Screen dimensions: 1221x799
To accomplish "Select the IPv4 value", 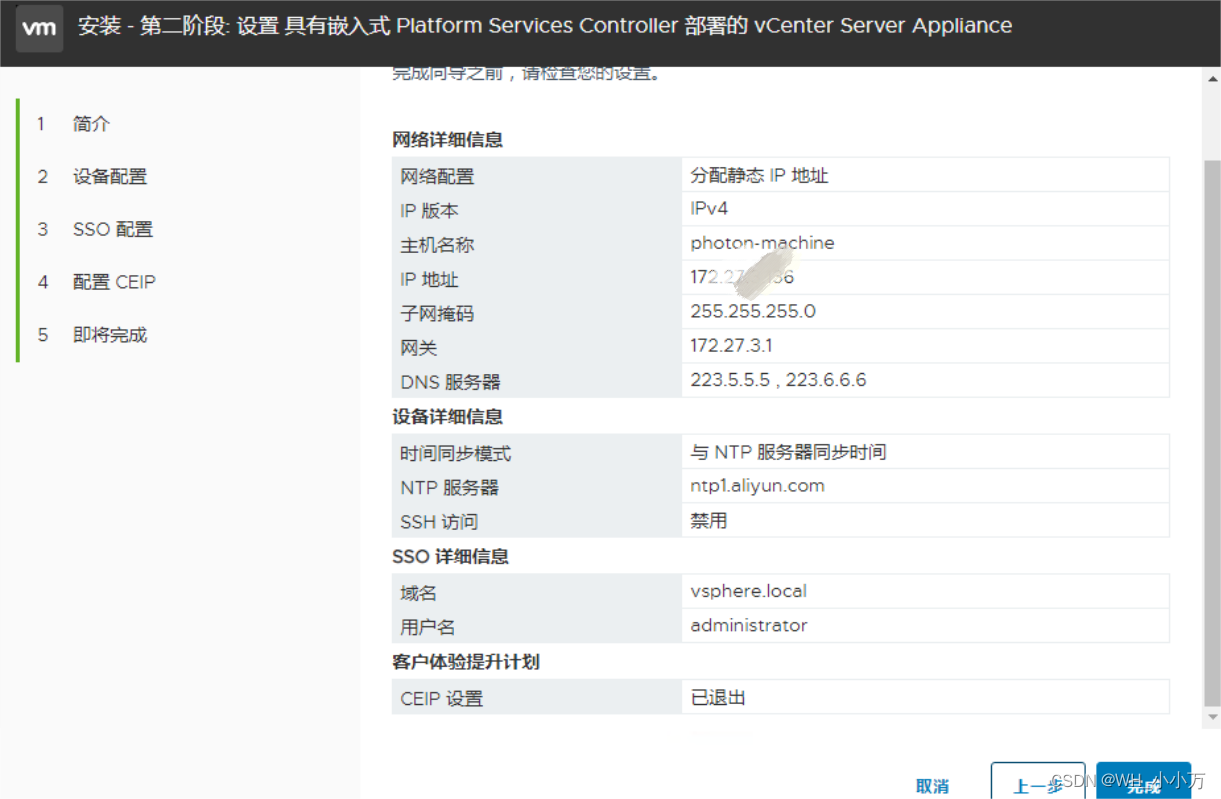I will coord(709,209).
